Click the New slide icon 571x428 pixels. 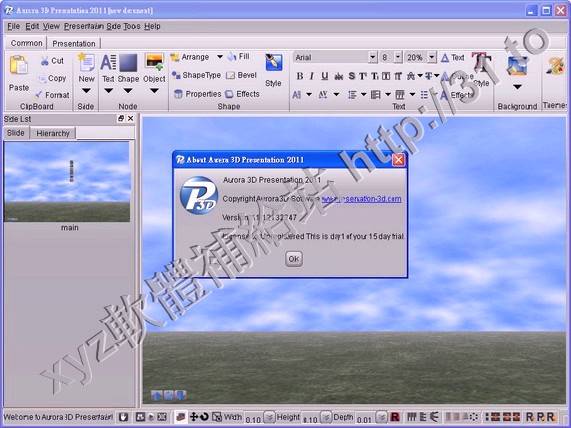[86, 62]
